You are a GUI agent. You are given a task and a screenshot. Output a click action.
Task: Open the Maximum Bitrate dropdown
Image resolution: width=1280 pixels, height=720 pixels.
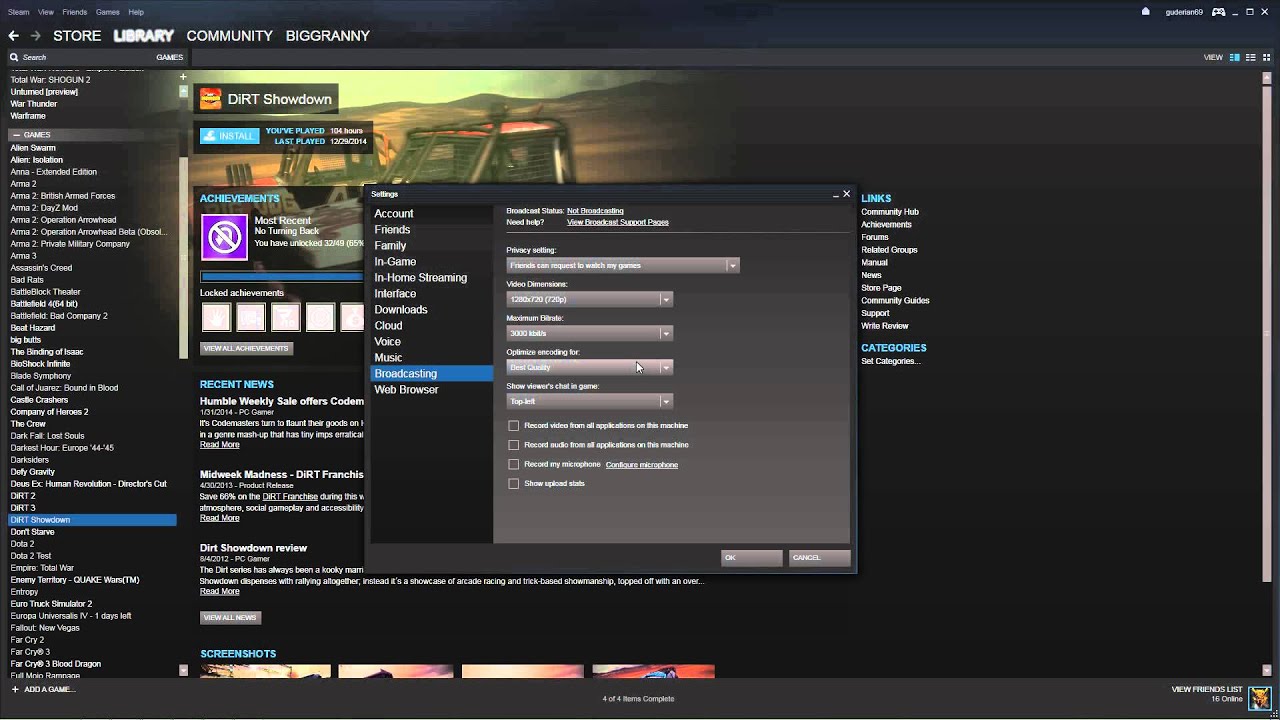(590, 333)
